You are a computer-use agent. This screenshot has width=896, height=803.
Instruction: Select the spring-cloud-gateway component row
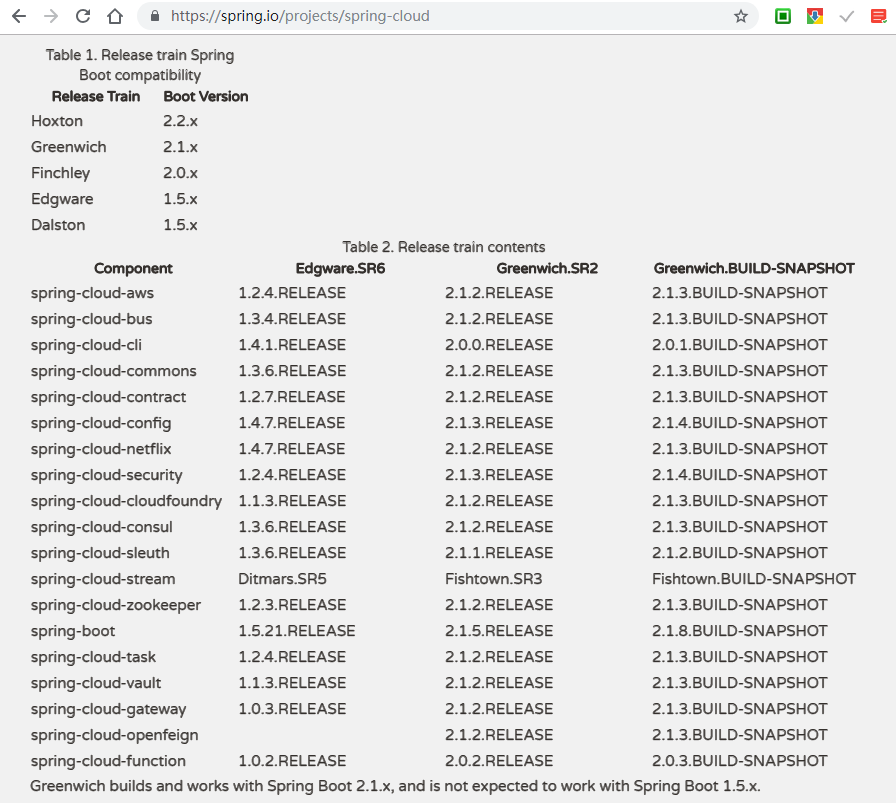pos(443,709)
